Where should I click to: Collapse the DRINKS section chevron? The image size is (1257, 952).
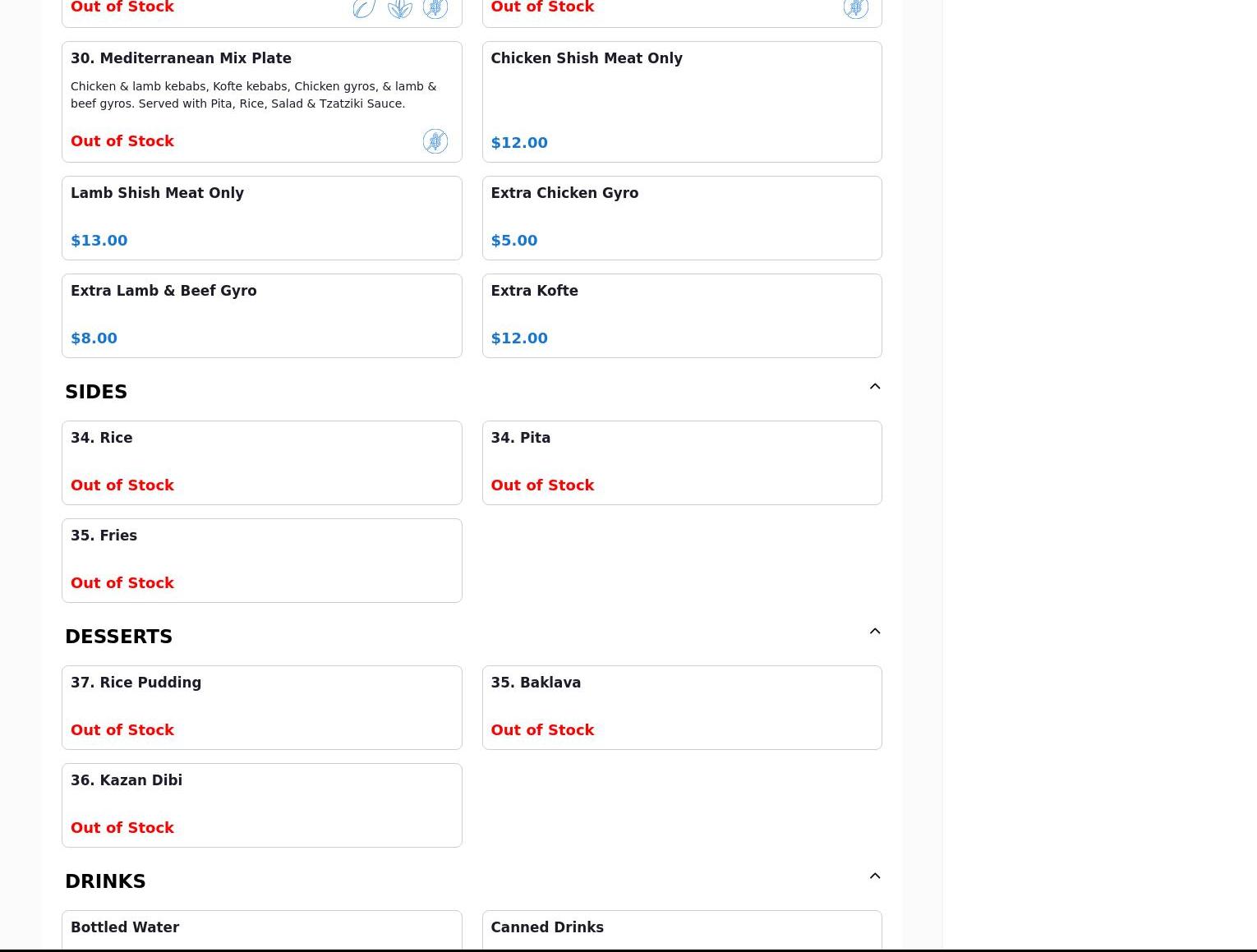(874, 876)
